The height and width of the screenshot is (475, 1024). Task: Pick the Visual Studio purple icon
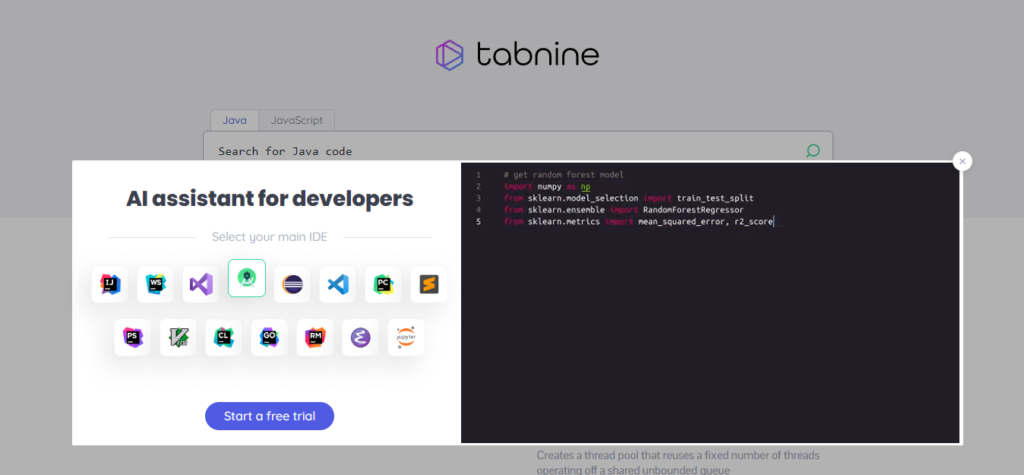(201, 284)
